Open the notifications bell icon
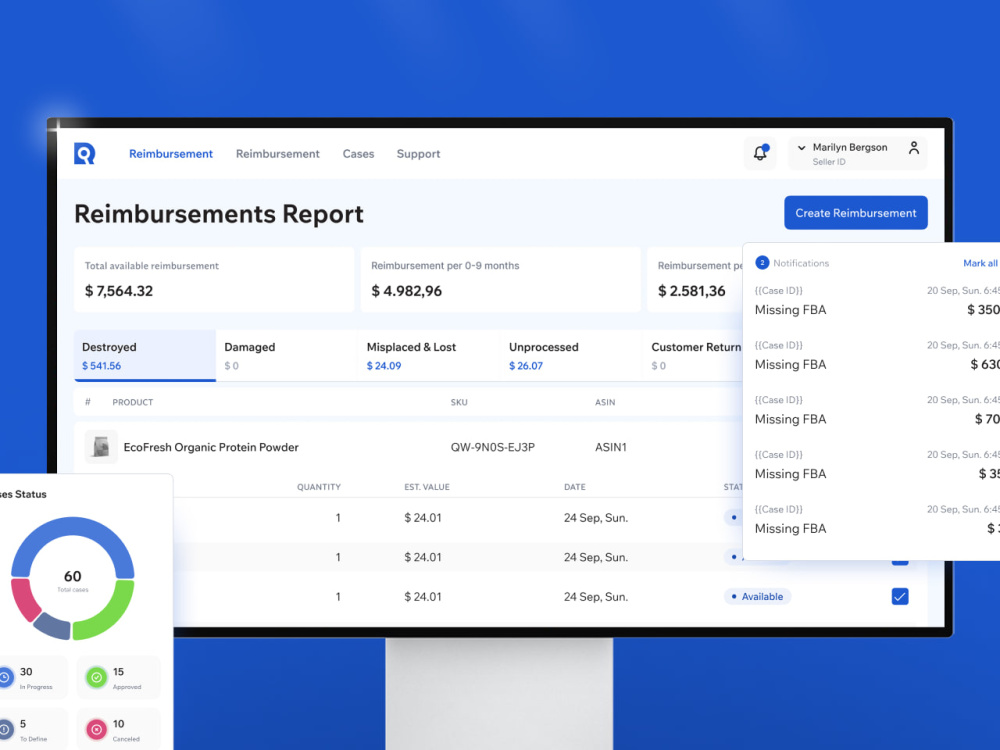 [760, 153]
